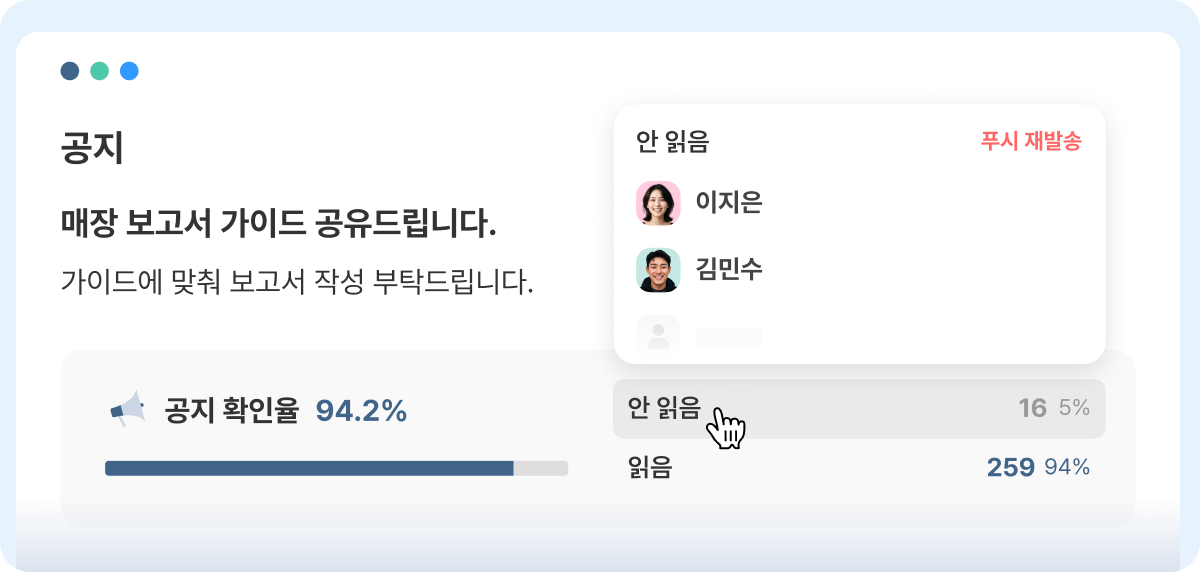
Task: Click the 가이드에 맞춰 보고서 작성 body text
Action: [x=297, y=282]
